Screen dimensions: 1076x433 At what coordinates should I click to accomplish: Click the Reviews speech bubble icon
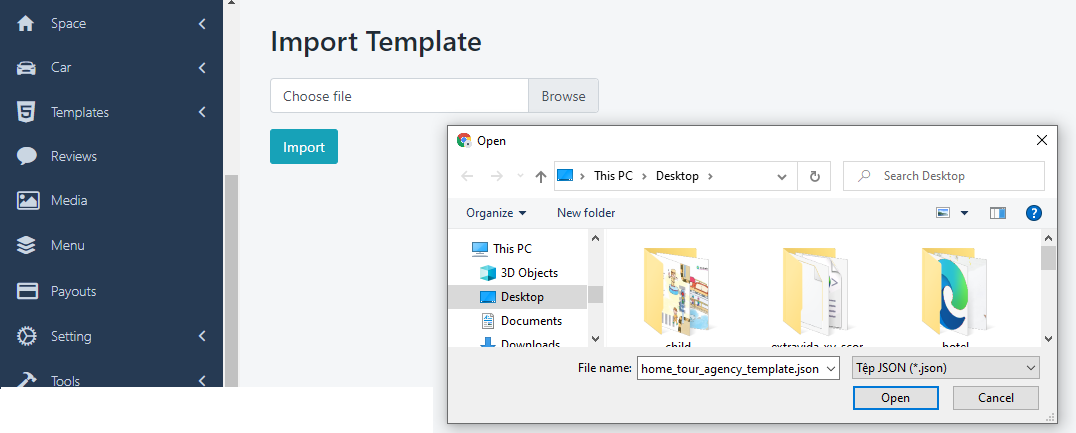[x=27, y=156]
